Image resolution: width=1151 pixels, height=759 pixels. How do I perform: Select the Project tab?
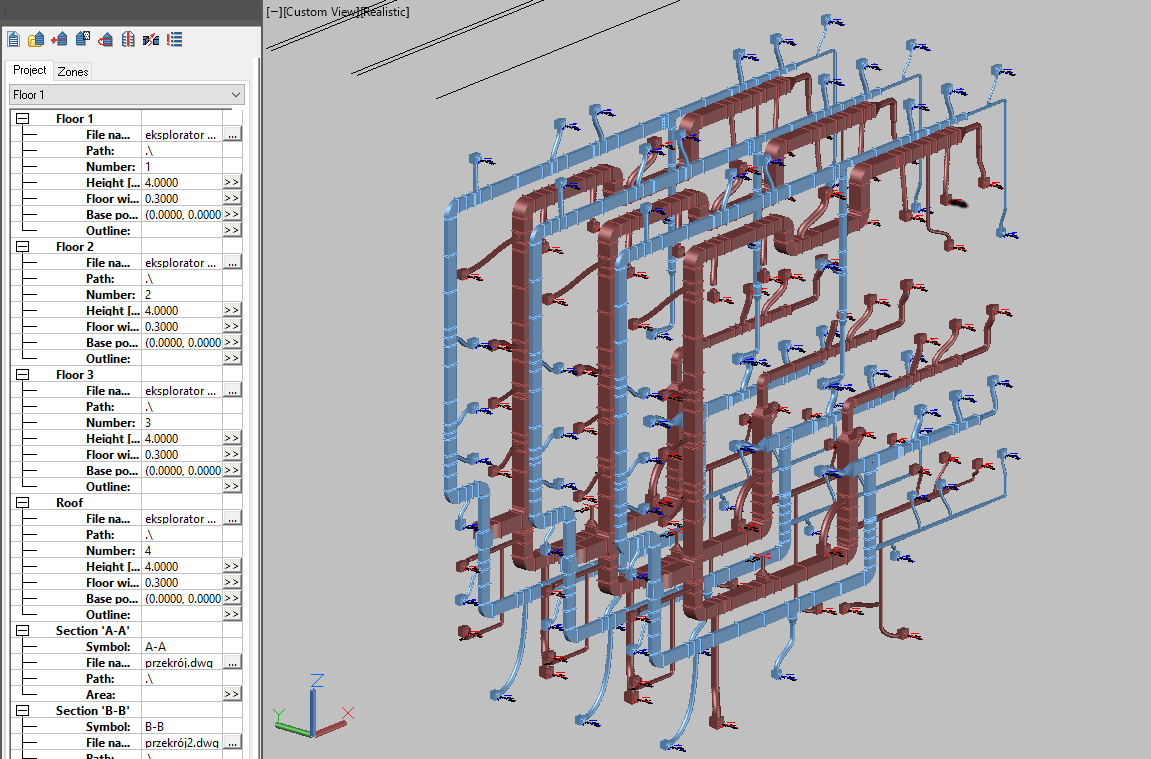30,71
